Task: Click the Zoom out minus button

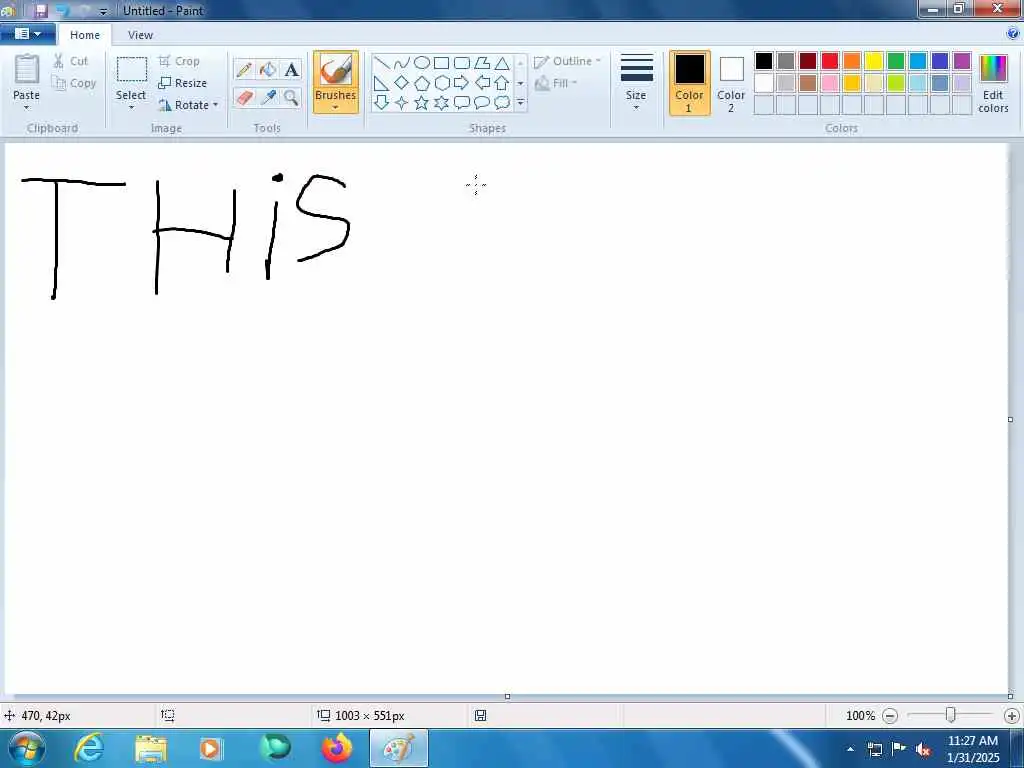Action: tap(889, 716)
